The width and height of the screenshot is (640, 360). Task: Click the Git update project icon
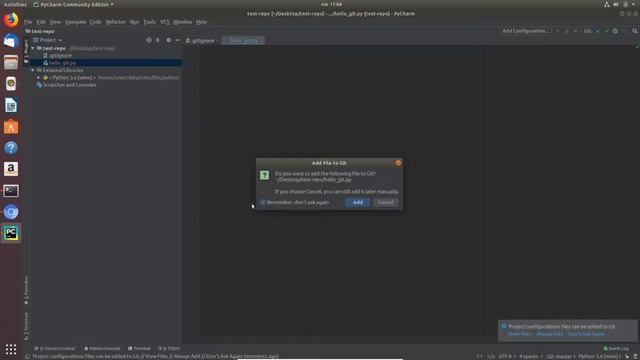pos(598,31)
